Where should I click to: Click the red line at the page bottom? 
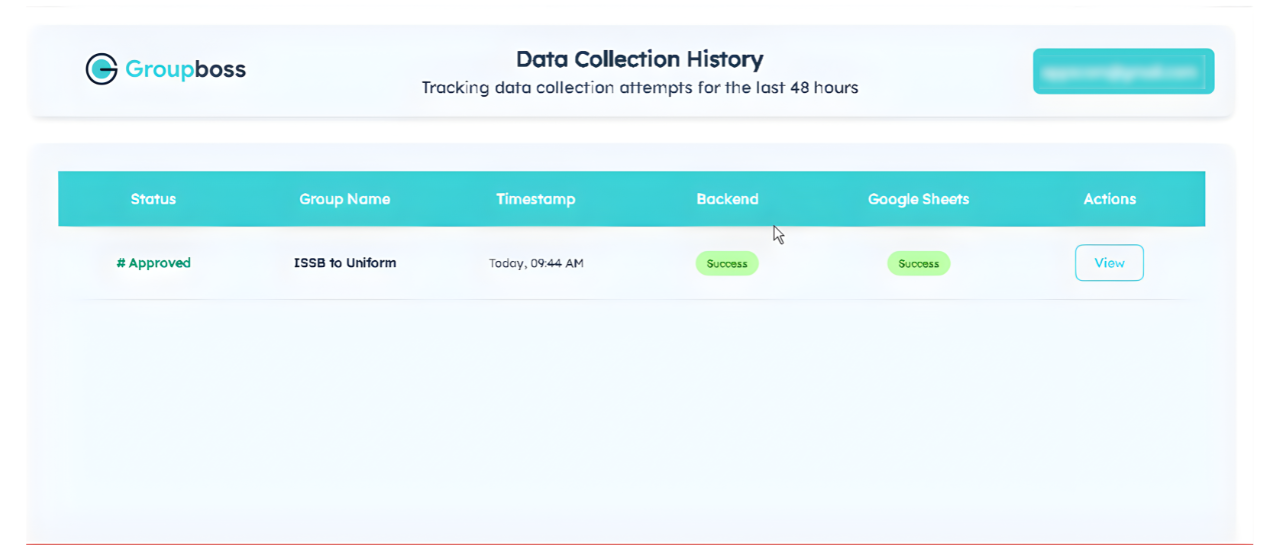point(640,545)
